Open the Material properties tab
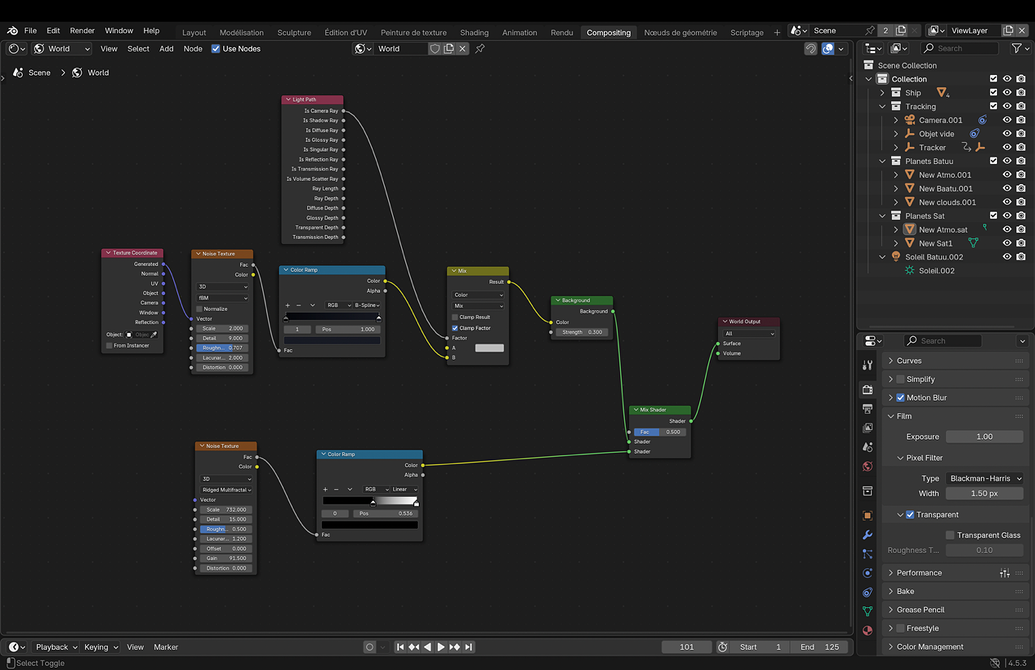Screen dimensions: 1035x670 point(867,630)
